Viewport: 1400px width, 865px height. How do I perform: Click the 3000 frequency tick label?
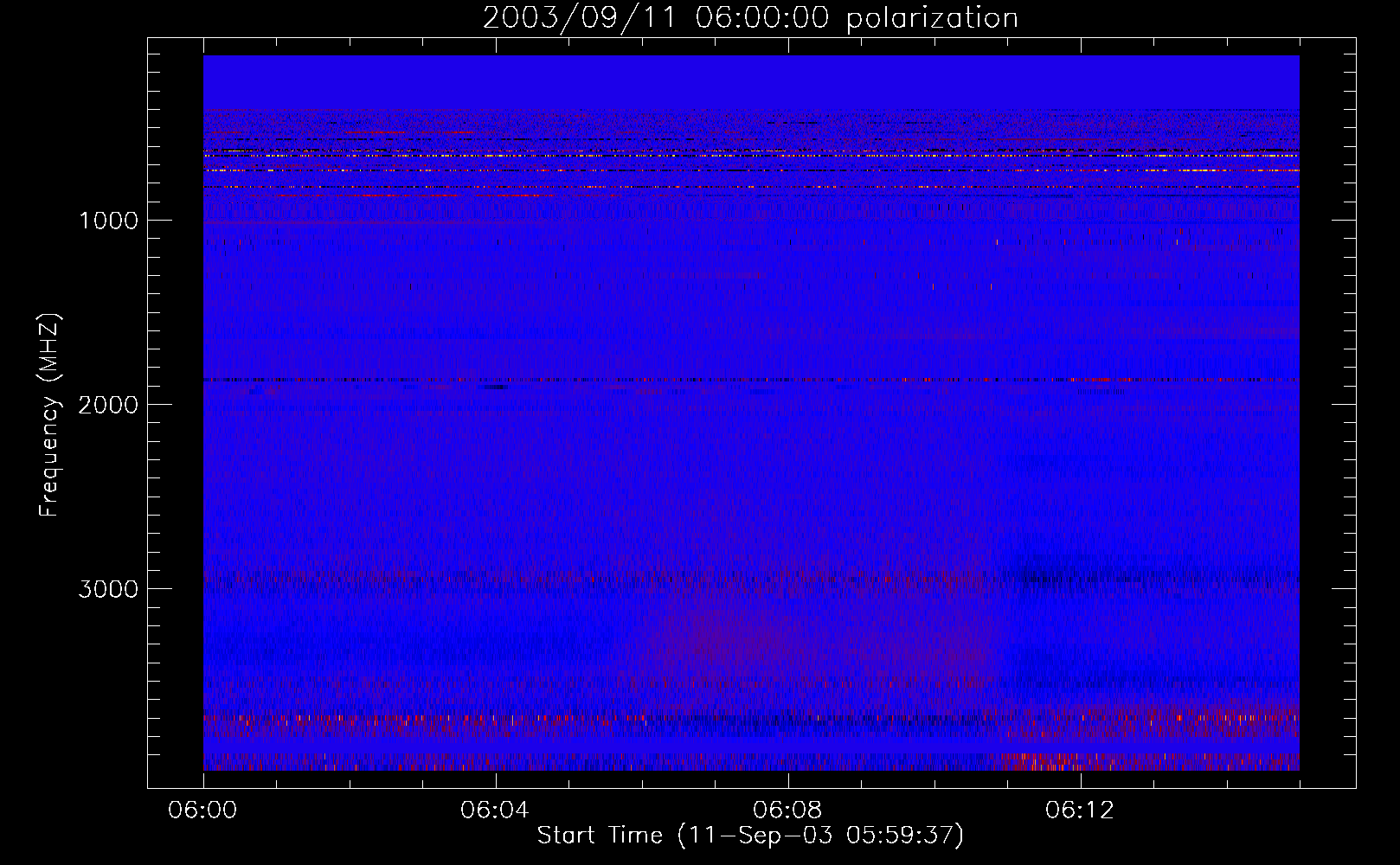[x=108, y=589]
